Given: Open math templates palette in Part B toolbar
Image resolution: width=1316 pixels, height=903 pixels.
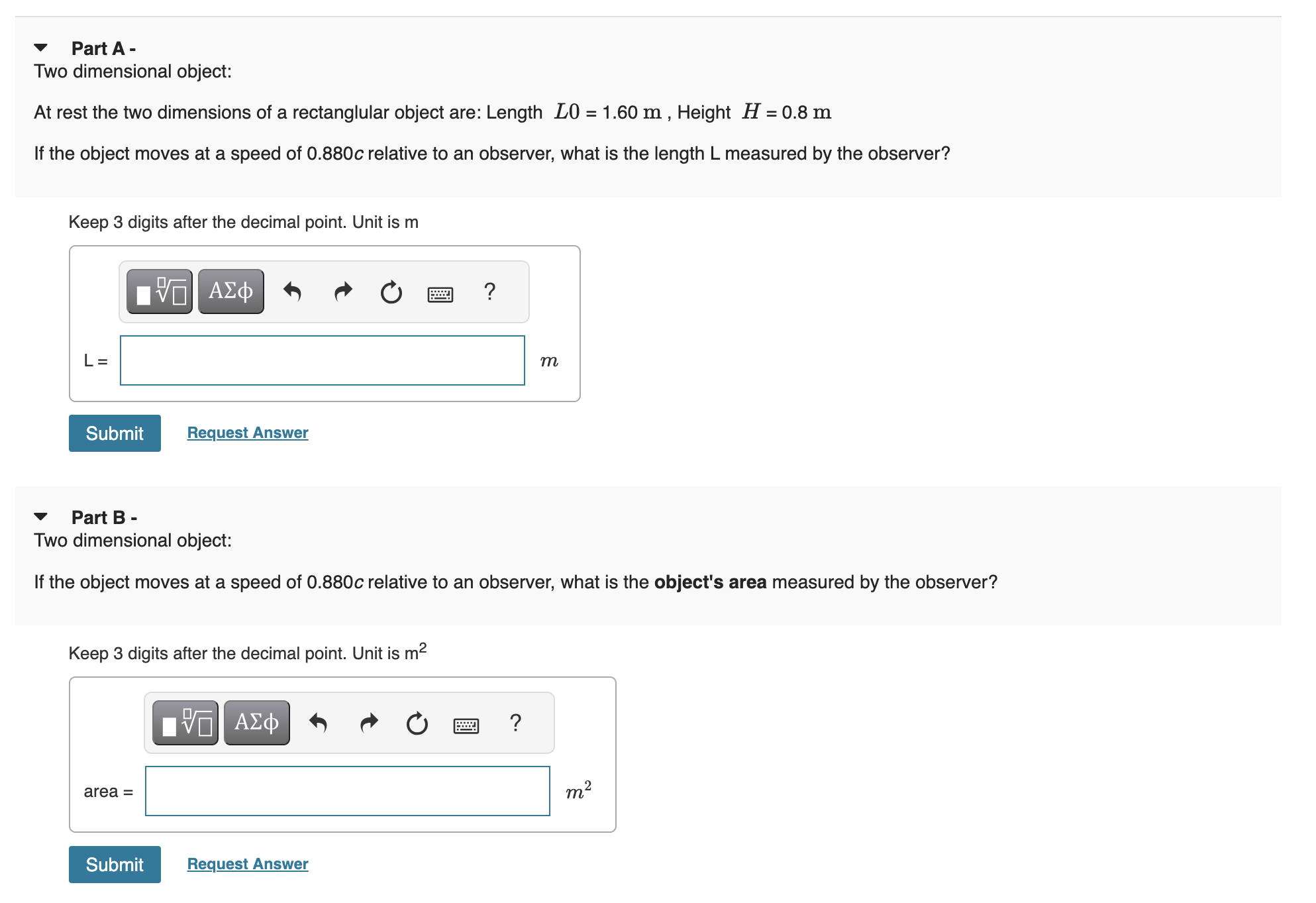Looking at the screenshot, I should [x=185, y=722].
